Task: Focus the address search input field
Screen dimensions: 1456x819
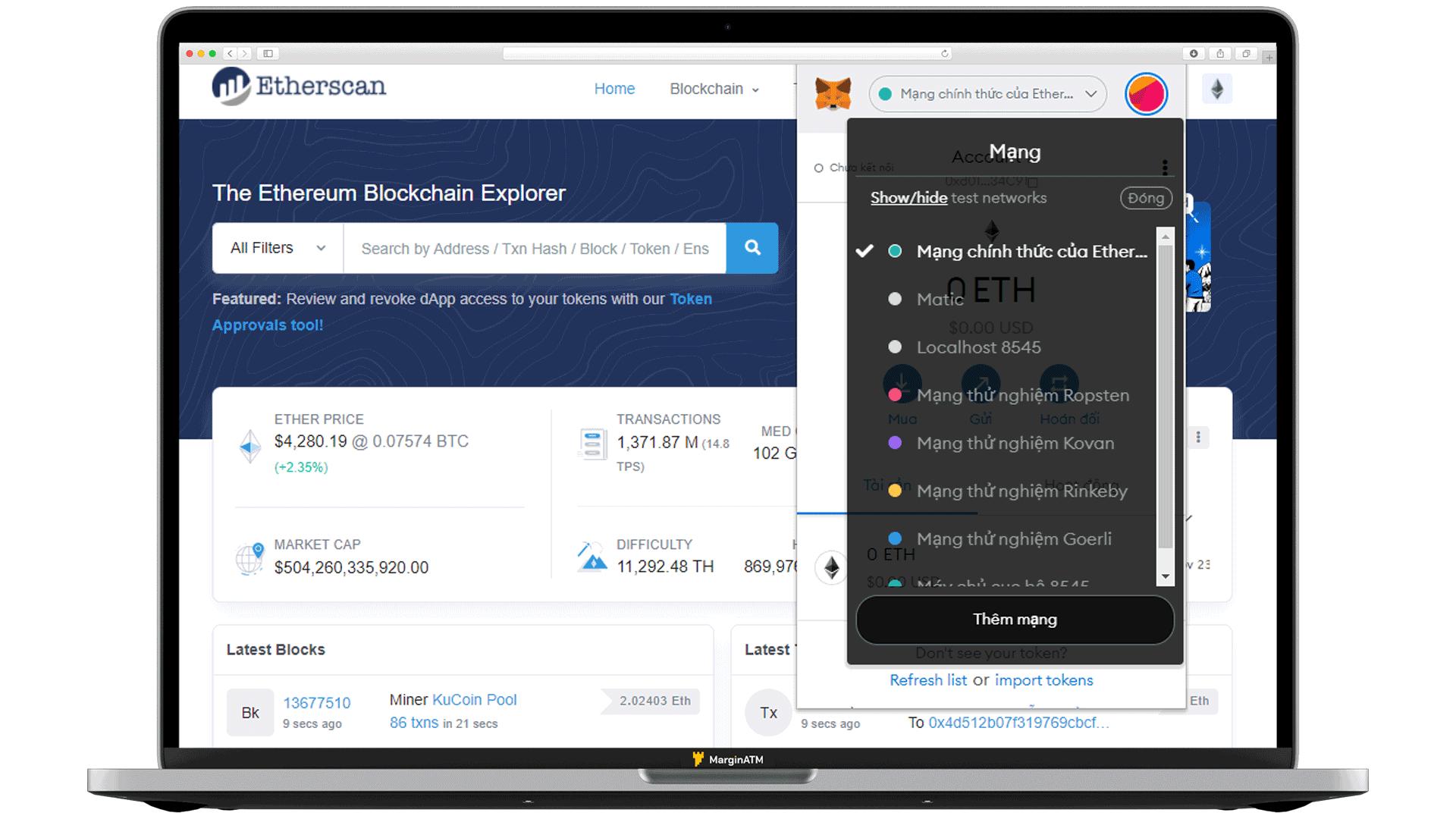Action: [x=535, y=248]
